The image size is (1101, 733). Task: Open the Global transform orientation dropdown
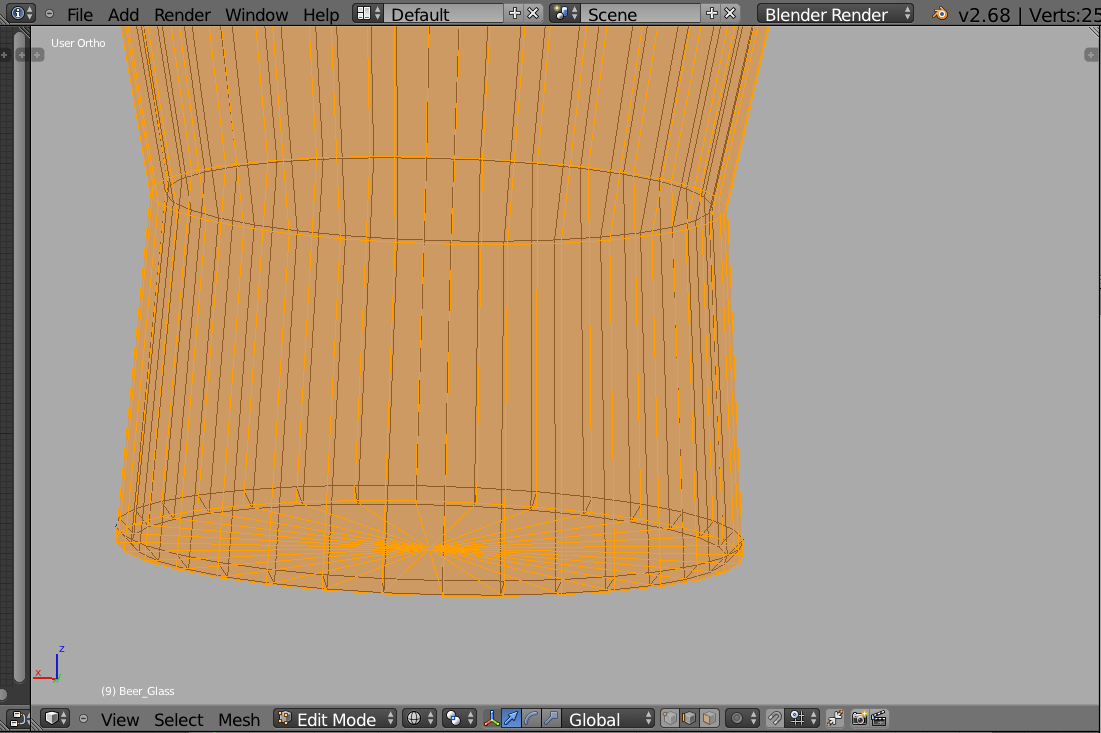597,718
